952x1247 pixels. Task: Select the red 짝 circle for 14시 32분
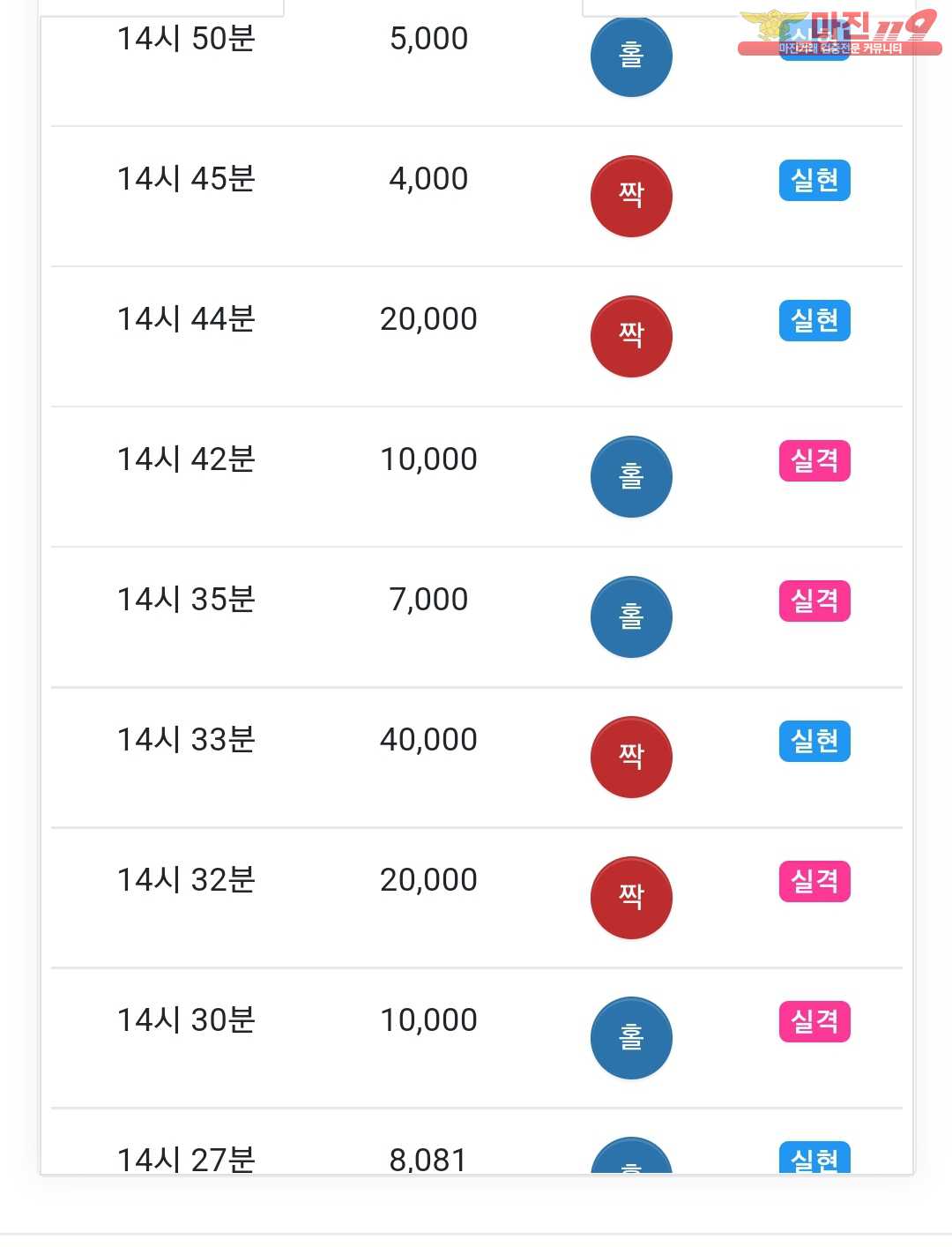point(631,897)
